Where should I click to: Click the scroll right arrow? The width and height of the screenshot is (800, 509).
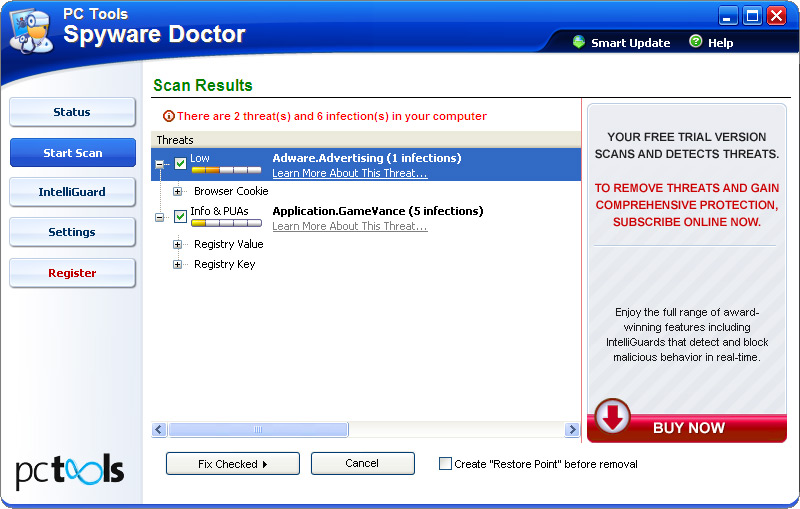click(x=572, y=429)
